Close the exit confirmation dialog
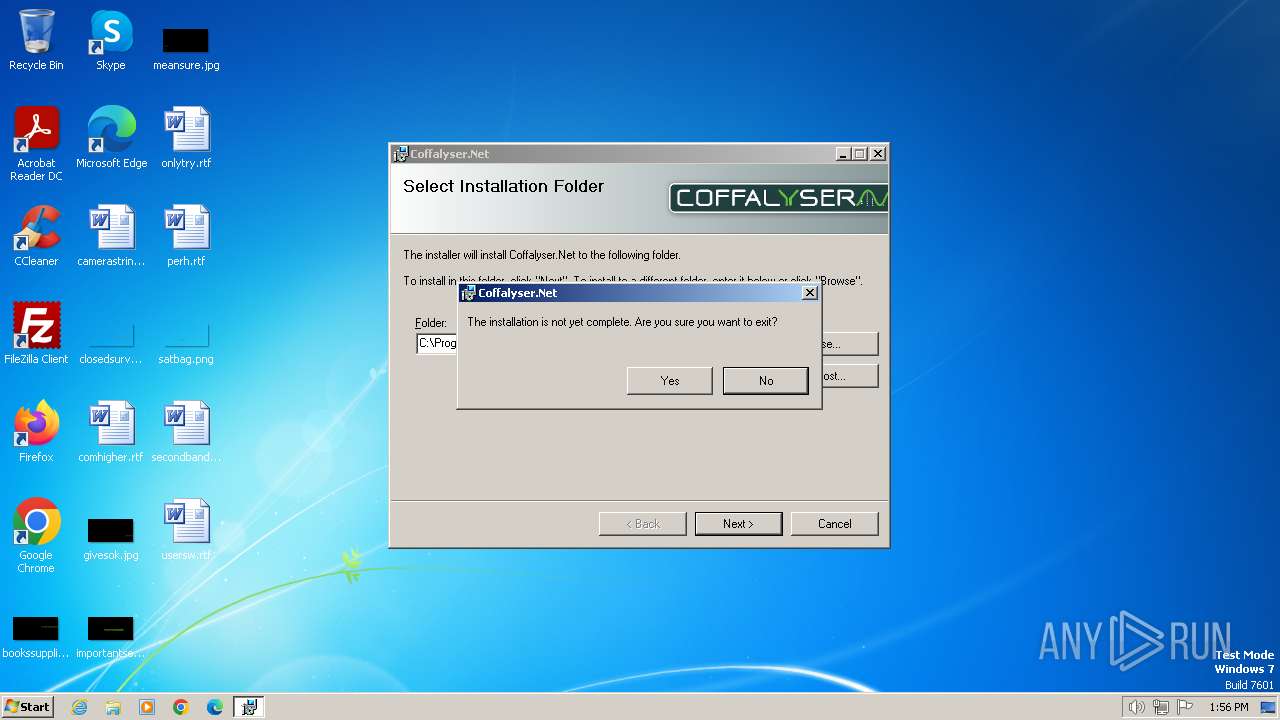 coord(810,293)
